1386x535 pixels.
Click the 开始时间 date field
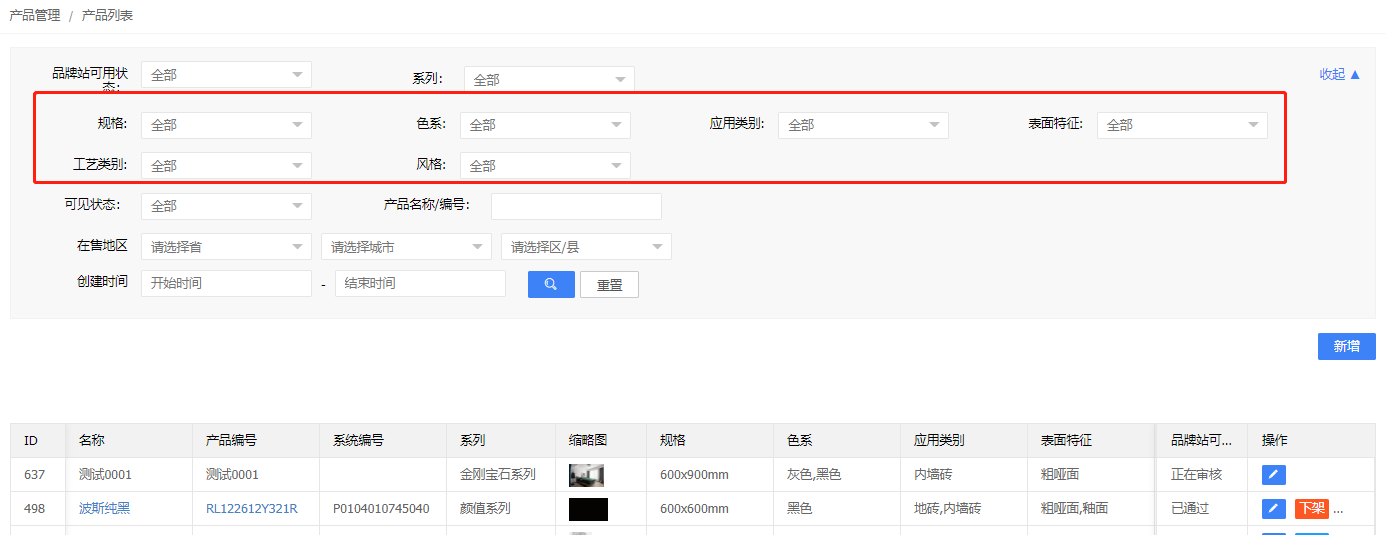click(226, 284)
